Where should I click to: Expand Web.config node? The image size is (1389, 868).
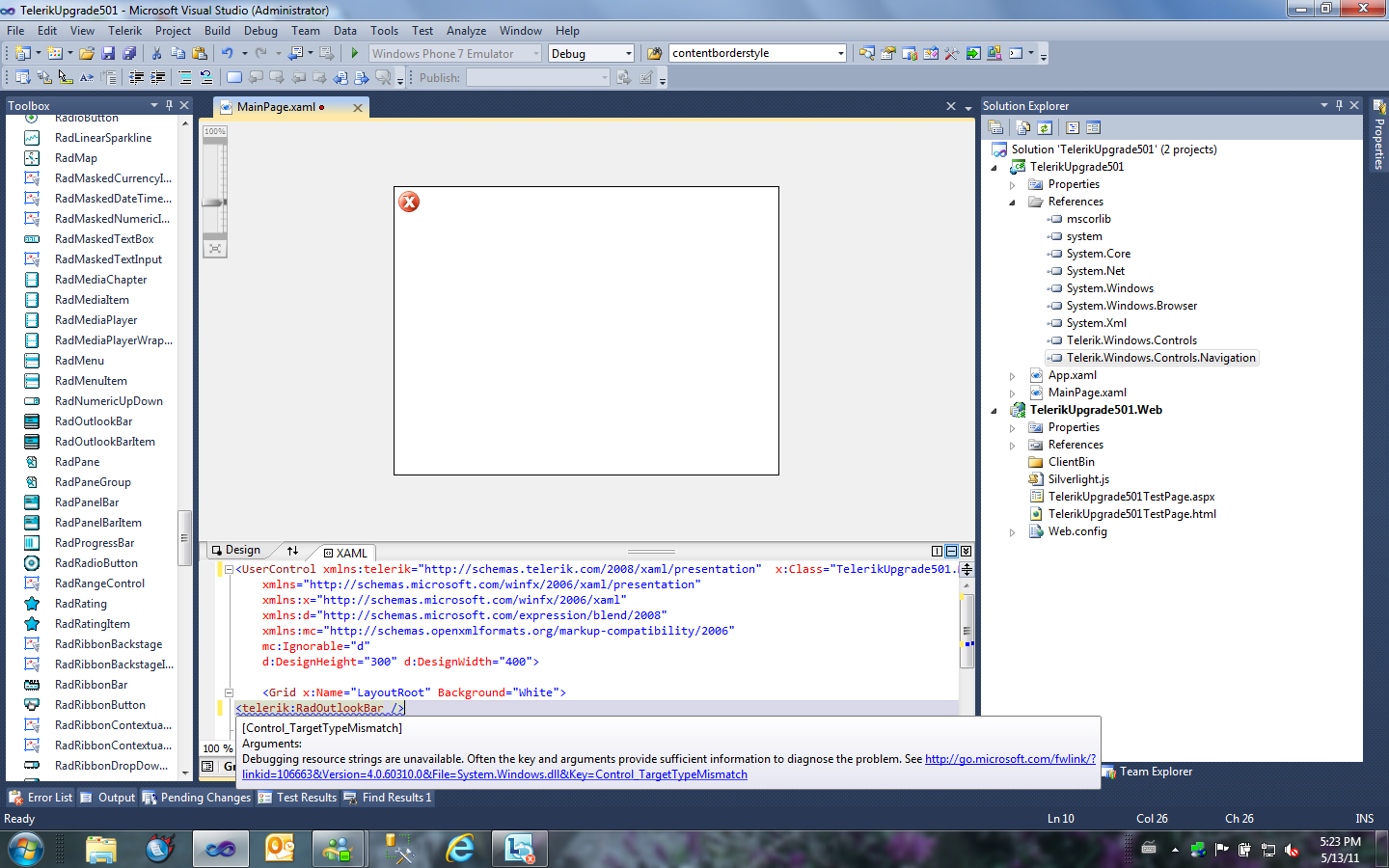click(x=1012, y=532)
